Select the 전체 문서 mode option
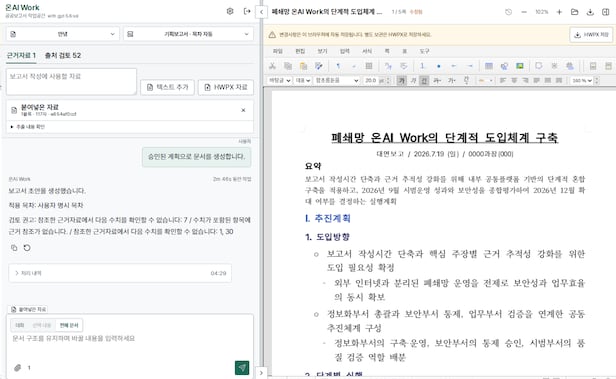Screen dimensions: 616x379 [69, 325]
